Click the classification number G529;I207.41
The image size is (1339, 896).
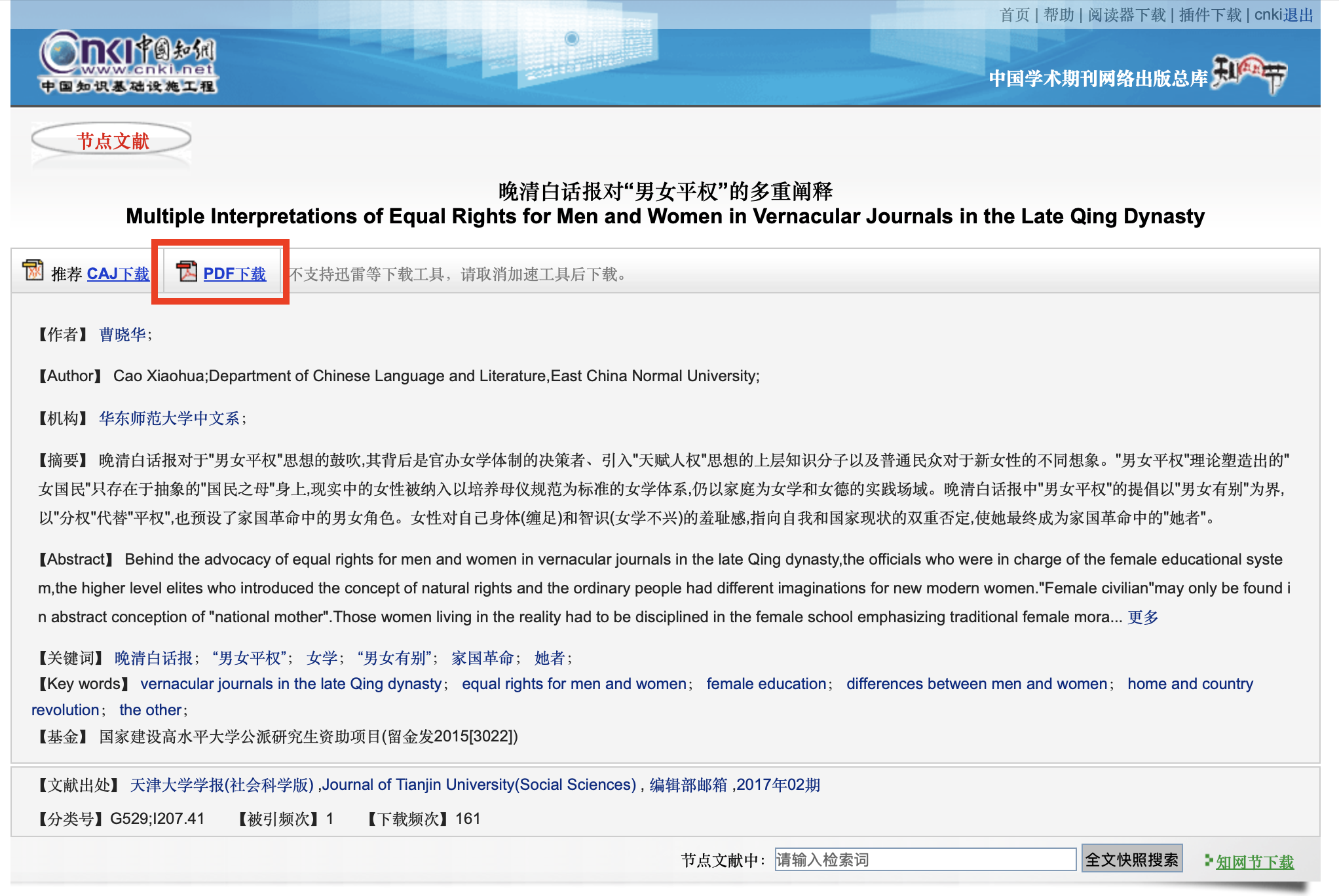coord(157,819)
